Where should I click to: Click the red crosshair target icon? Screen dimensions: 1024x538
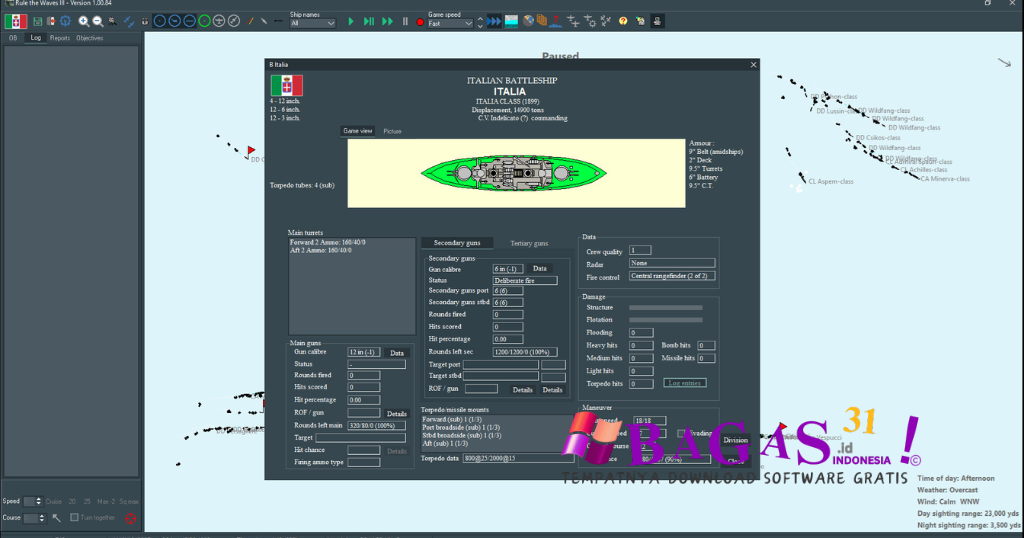click(131, 518)
